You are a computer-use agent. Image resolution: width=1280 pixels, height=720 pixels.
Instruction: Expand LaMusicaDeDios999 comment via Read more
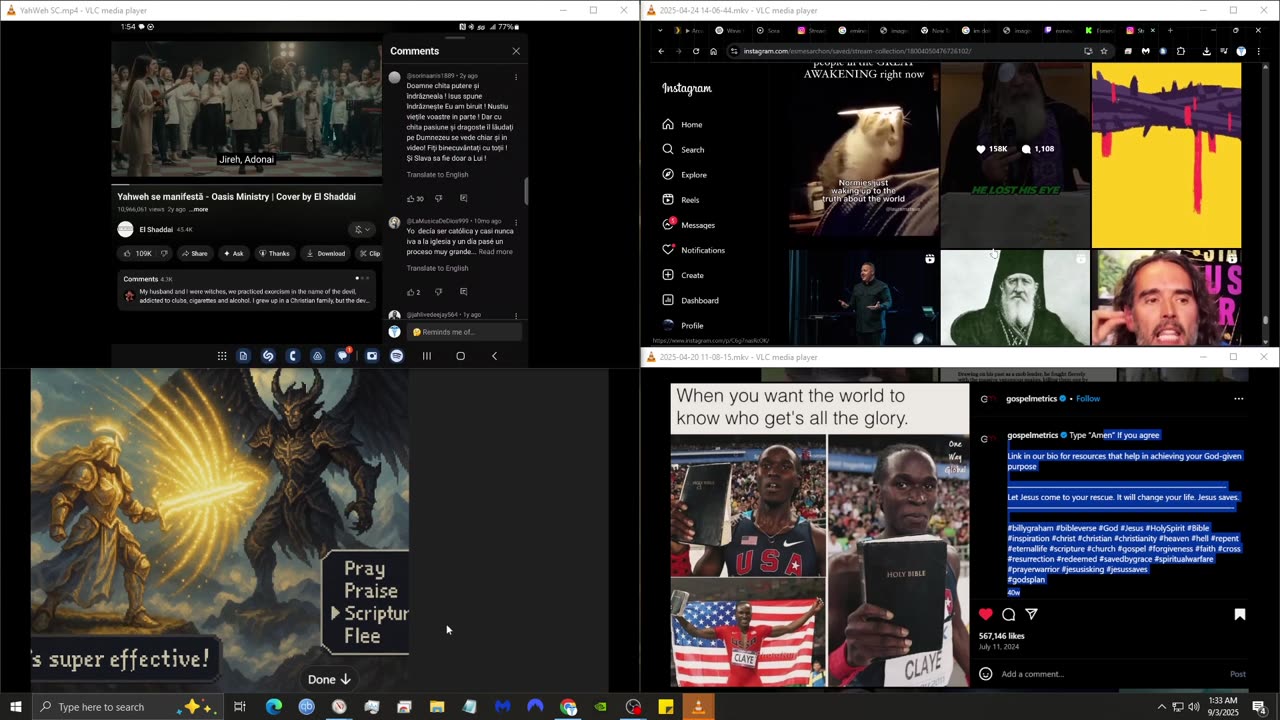pyautogui.click(x=495, y=252)
